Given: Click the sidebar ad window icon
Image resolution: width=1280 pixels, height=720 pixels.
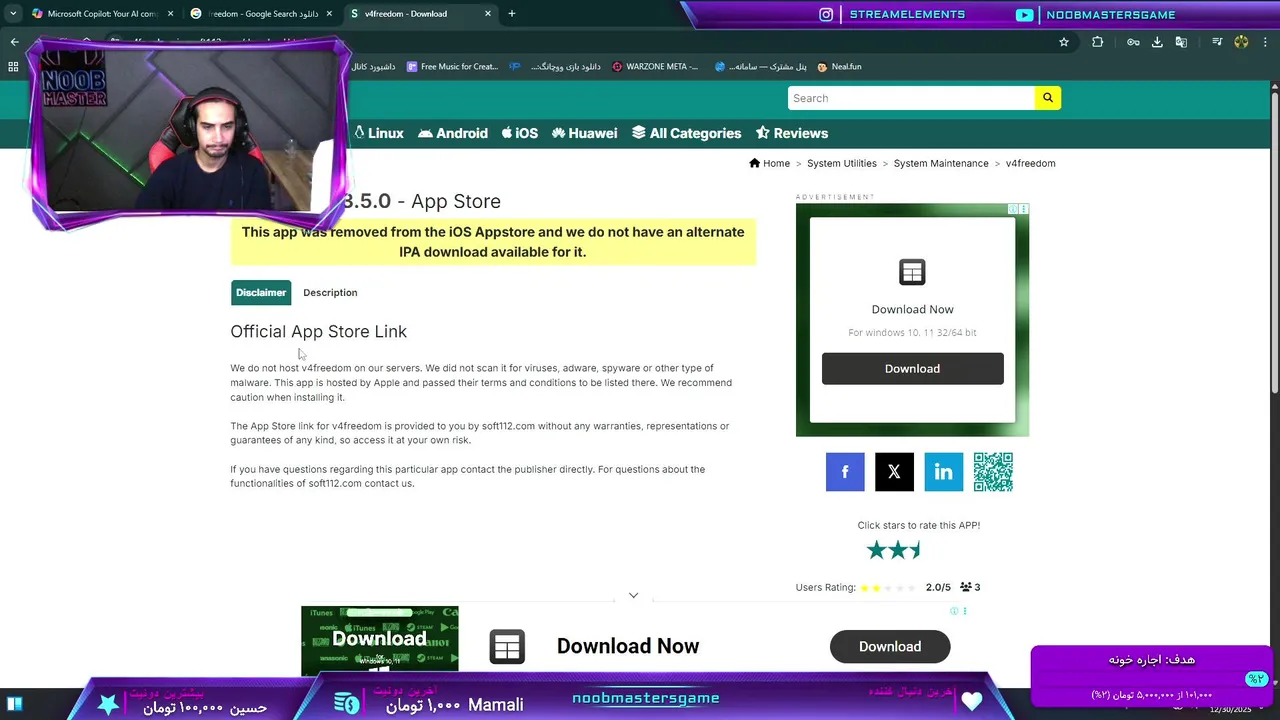Looking at the screenshot, I should tap(912, 272).
